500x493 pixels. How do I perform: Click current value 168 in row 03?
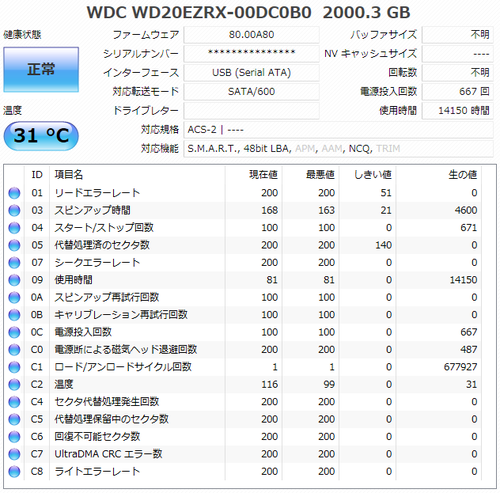[270, 210]
